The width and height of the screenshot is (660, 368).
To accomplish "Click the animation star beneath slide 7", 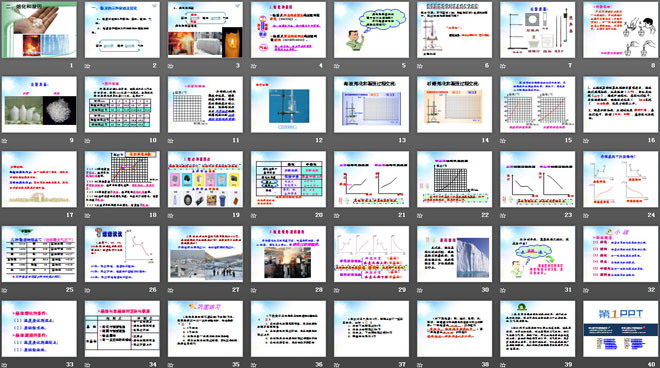I will pos(503,66).
